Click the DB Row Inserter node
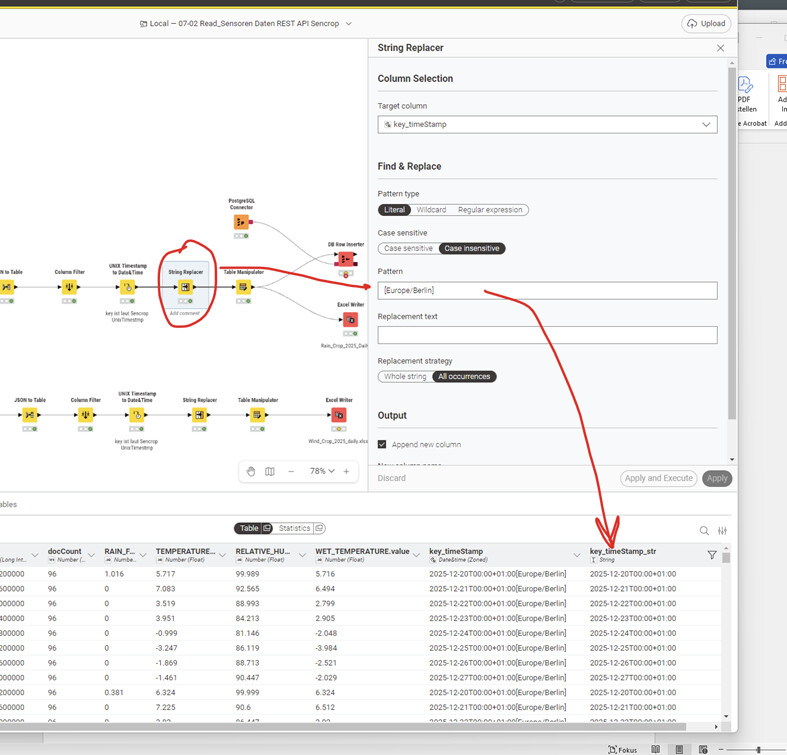The image size is (787, 755). pyautogui.click(x=345, y=259)
